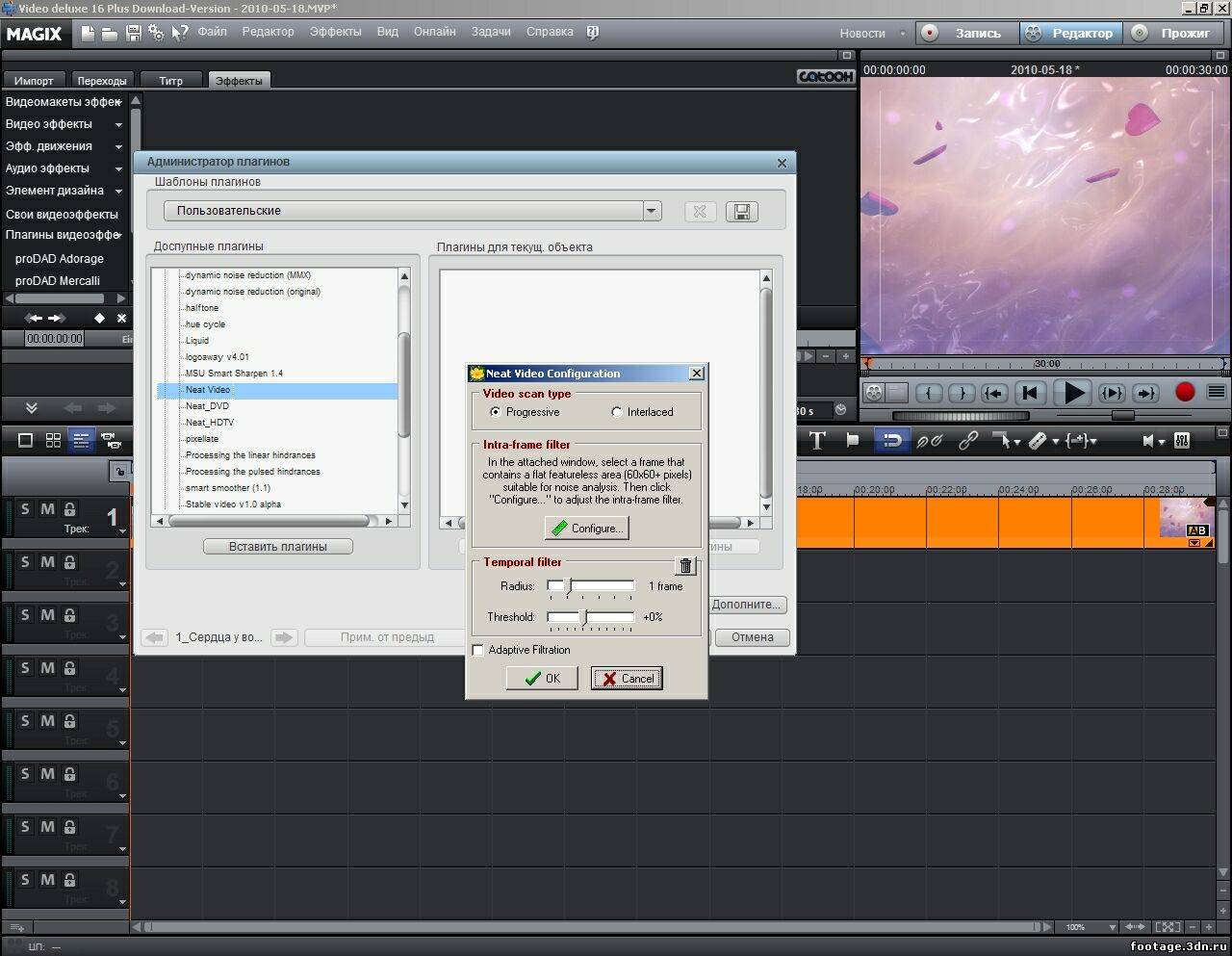1232x956 pixels.
Task: Activate the context help arrow-question icon
Action: pos(180,34)
